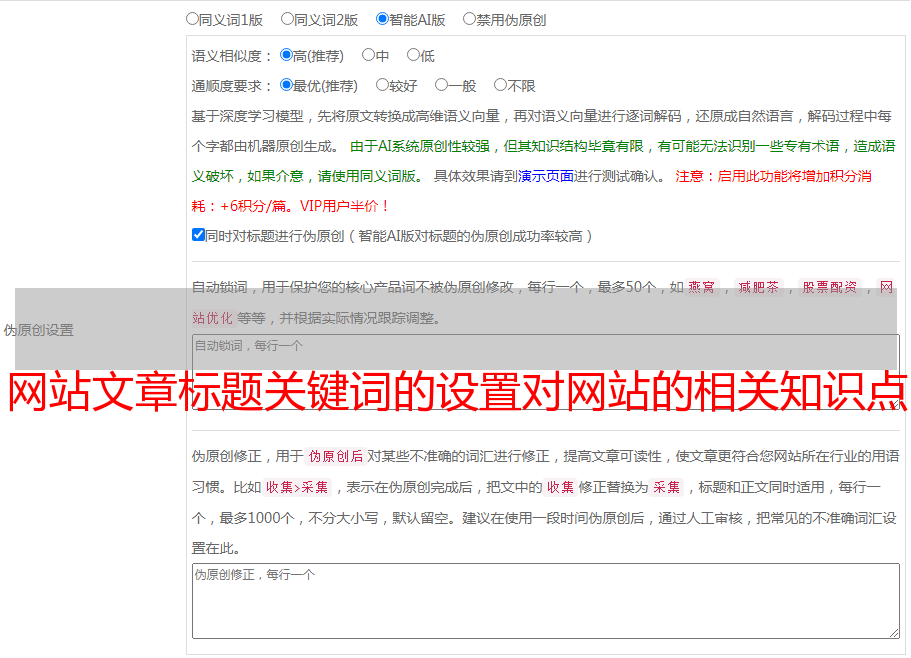Click the 通顺度要求 label
The width and height of the screenshot is (911, 658).
(x=232, y=86)
